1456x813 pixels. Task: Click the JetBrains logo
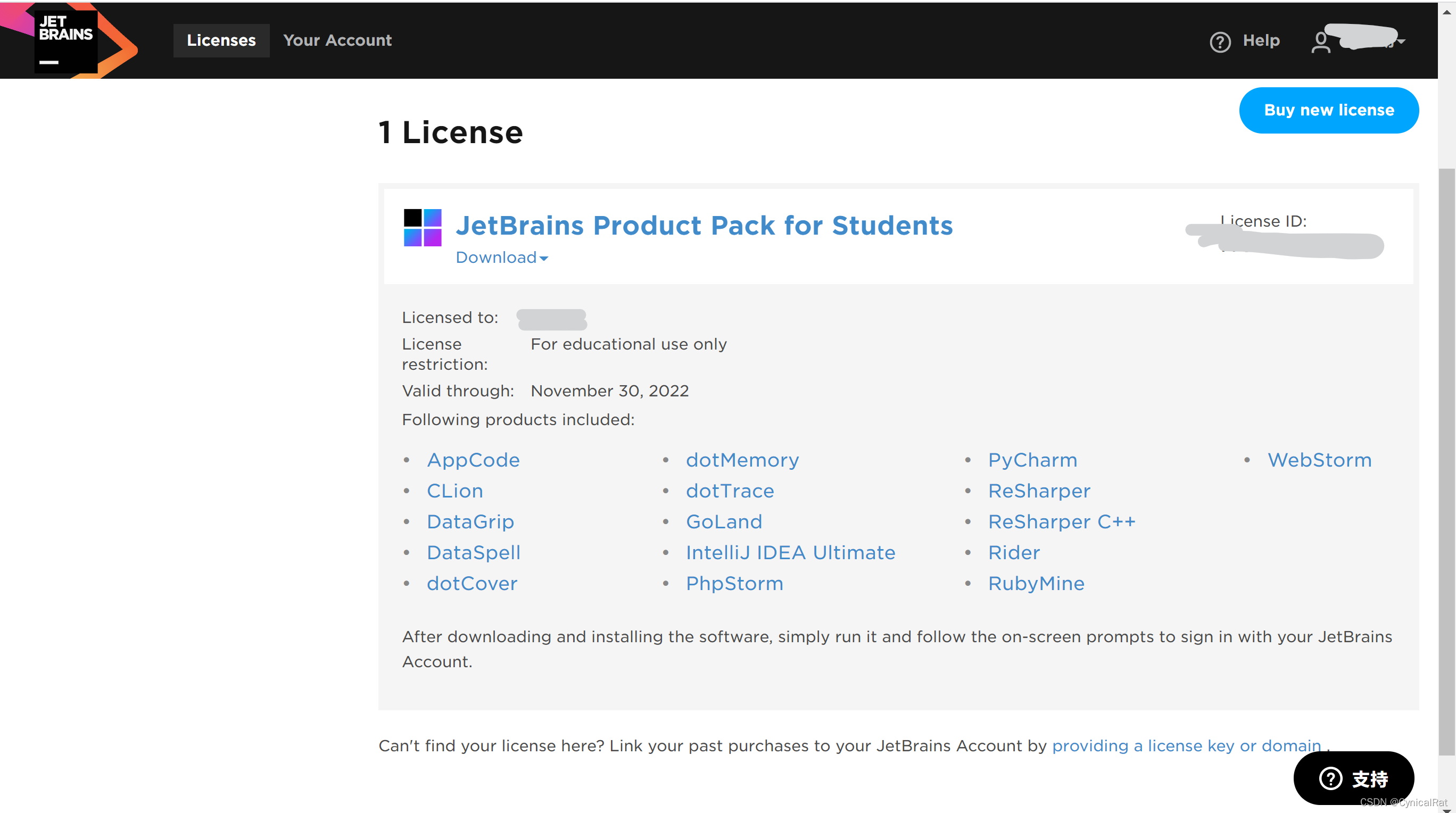[x=69, y=40]
